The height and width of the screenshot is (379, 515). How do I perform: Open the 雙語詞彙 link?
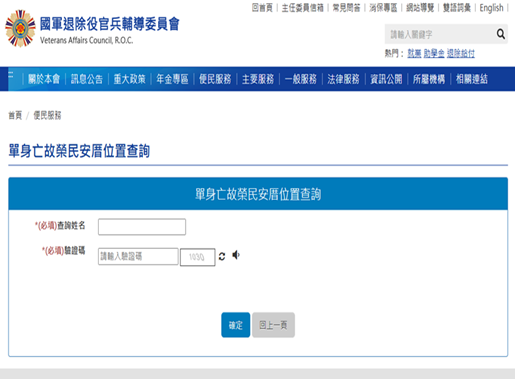457,8
